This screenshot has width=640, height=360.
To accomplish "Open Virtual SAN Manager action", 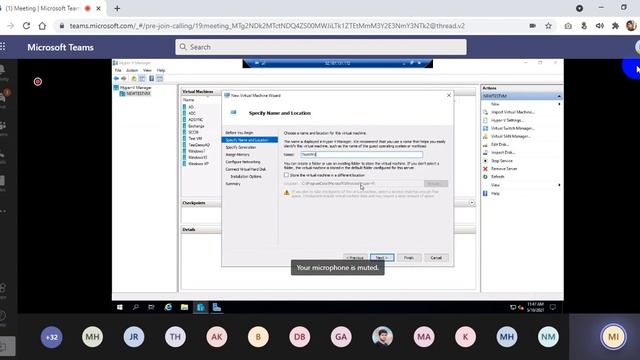I will [x=511, y=136].
